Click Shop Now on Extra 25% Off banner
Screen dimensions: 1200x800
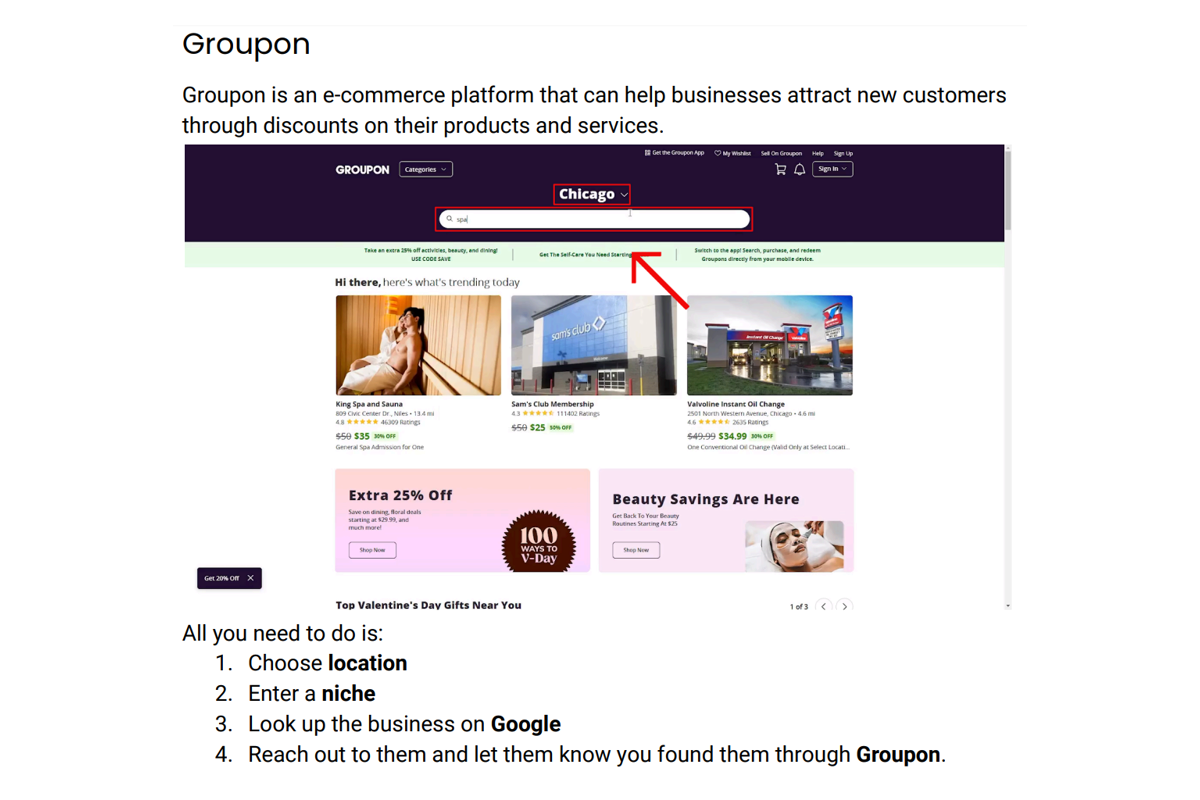pyautogui.click(x=372, y=550)
